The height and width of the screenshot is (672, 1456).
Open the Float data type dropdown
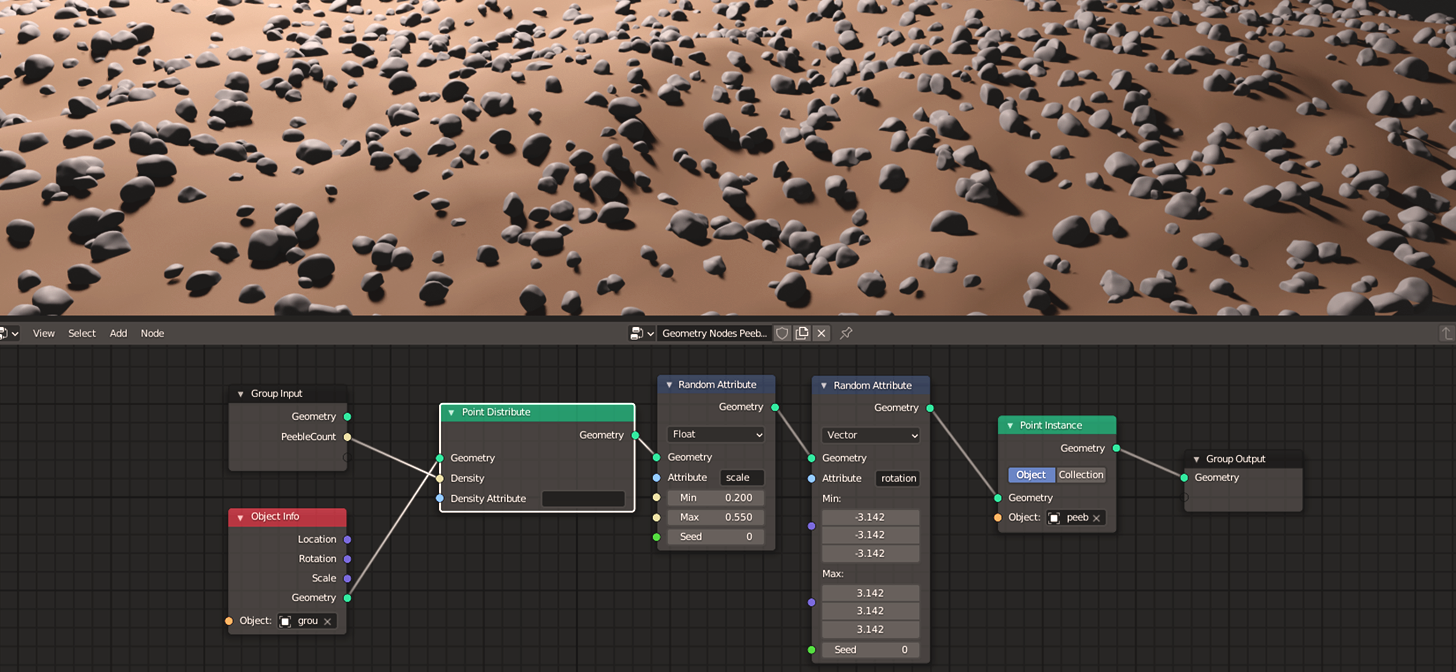coord(716,434)
